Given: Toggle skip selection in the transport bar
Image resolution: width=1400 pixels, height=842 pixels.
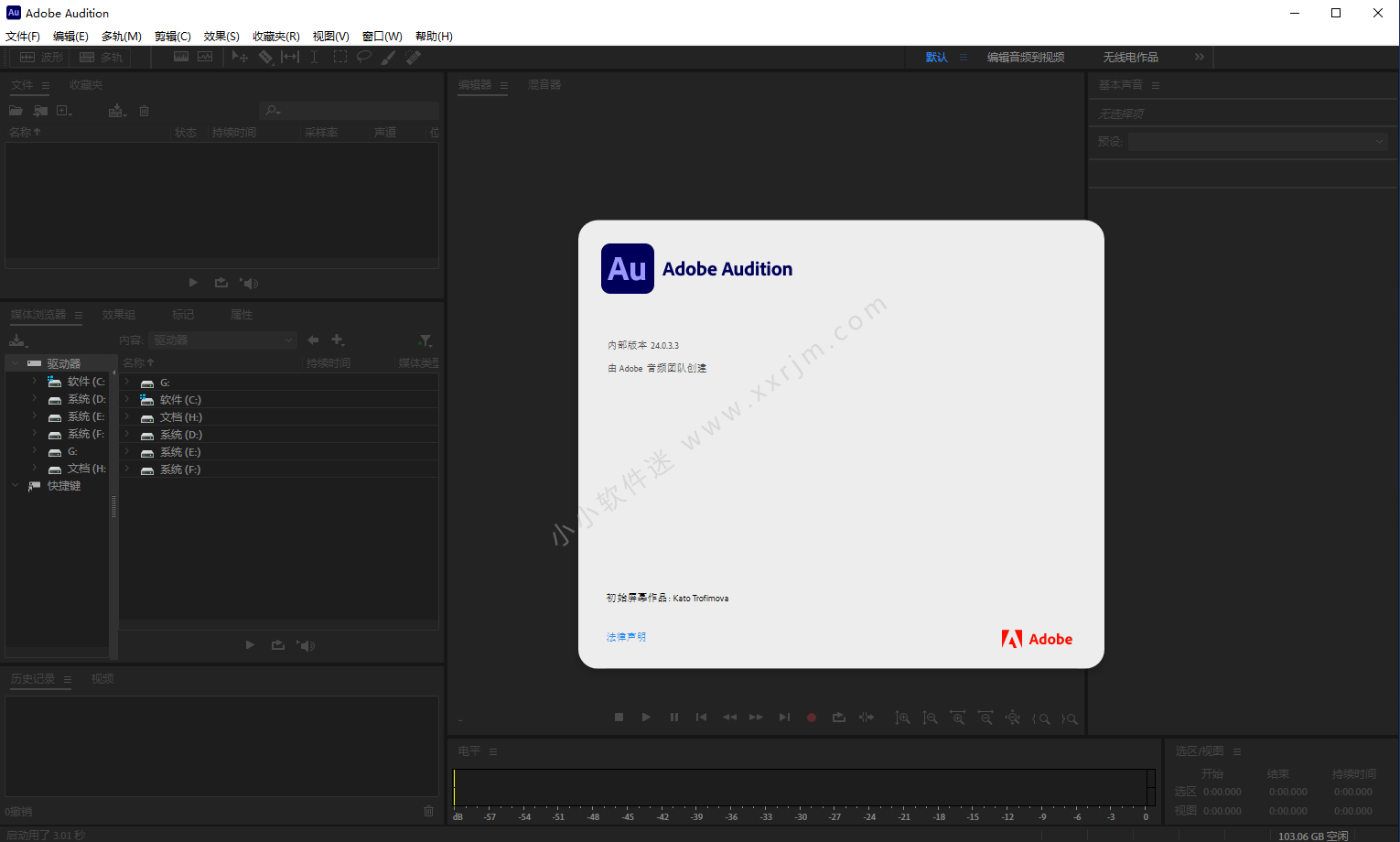Looking at the screenshot, I should (x=867, y=718).
